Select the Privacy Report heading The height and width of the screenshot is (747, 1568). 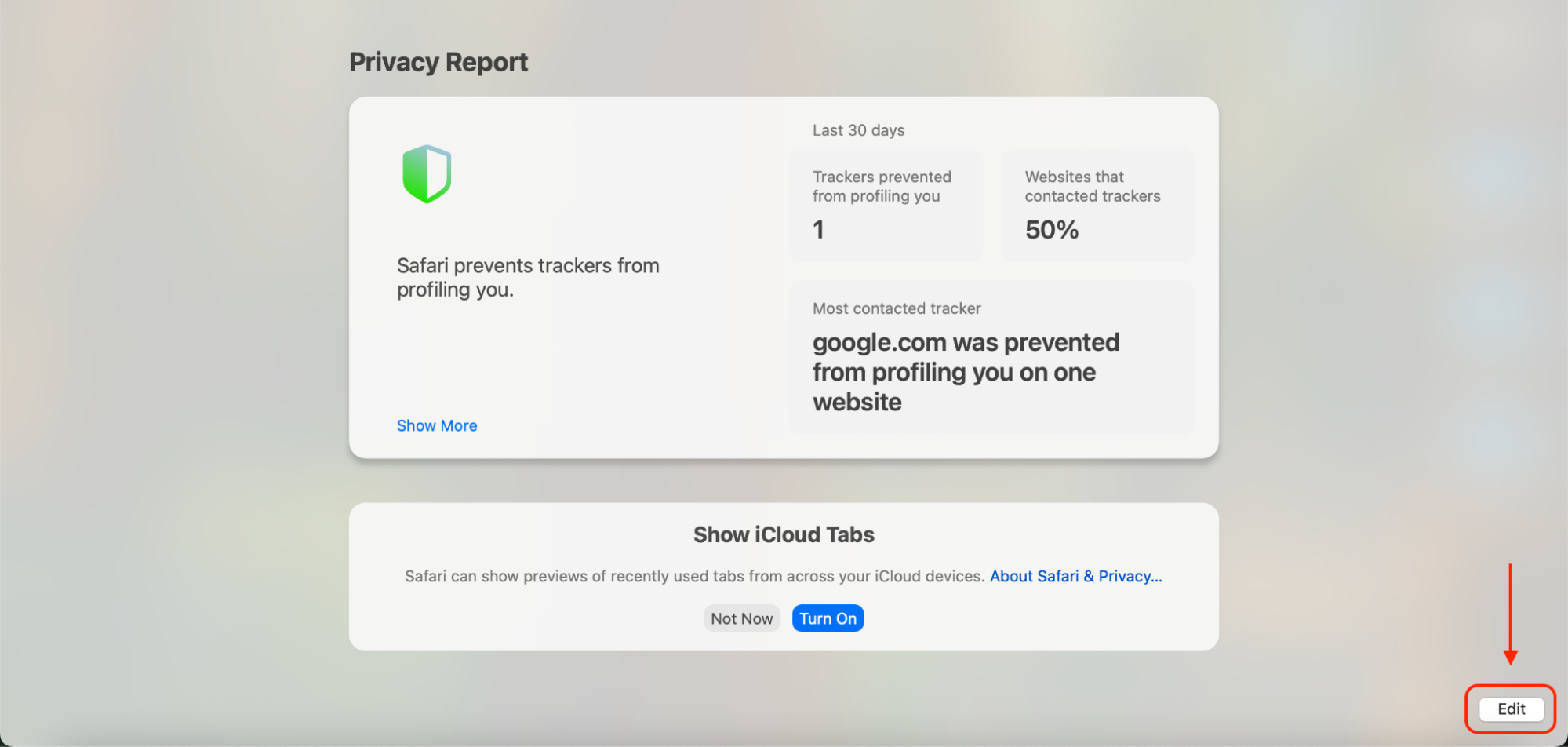pyautogui.click(x=438, y=61)
